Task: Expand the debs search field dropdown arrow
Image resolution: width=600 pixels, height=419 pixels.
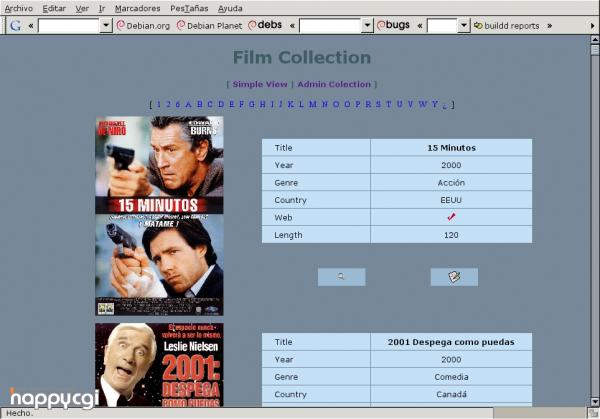Action: click(x=366, y=26)
